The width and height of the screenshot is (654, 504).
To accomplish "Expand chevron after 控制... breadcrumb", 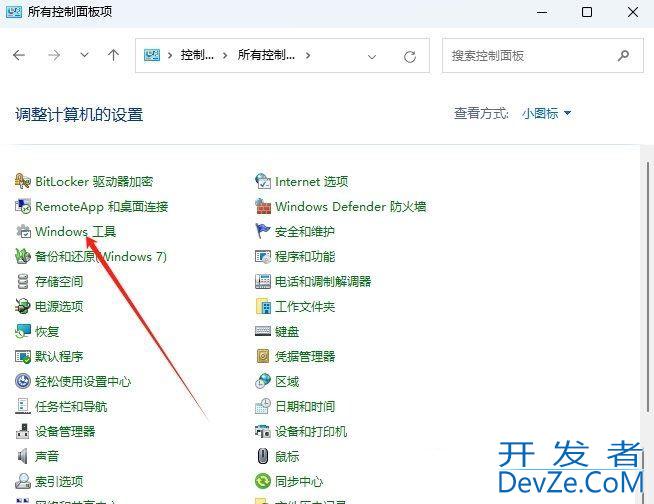I will [x=225, y=55].
